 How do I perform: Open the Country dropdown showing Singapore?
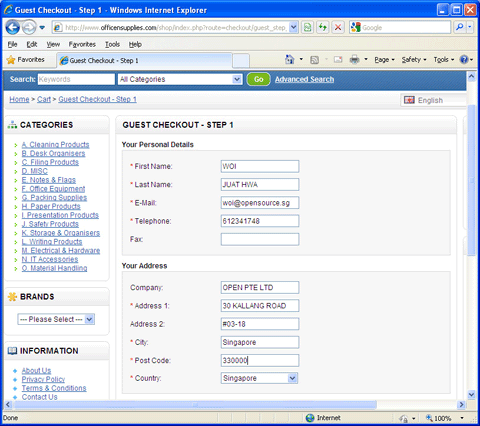pyautogui.click(x=259, y=378)
